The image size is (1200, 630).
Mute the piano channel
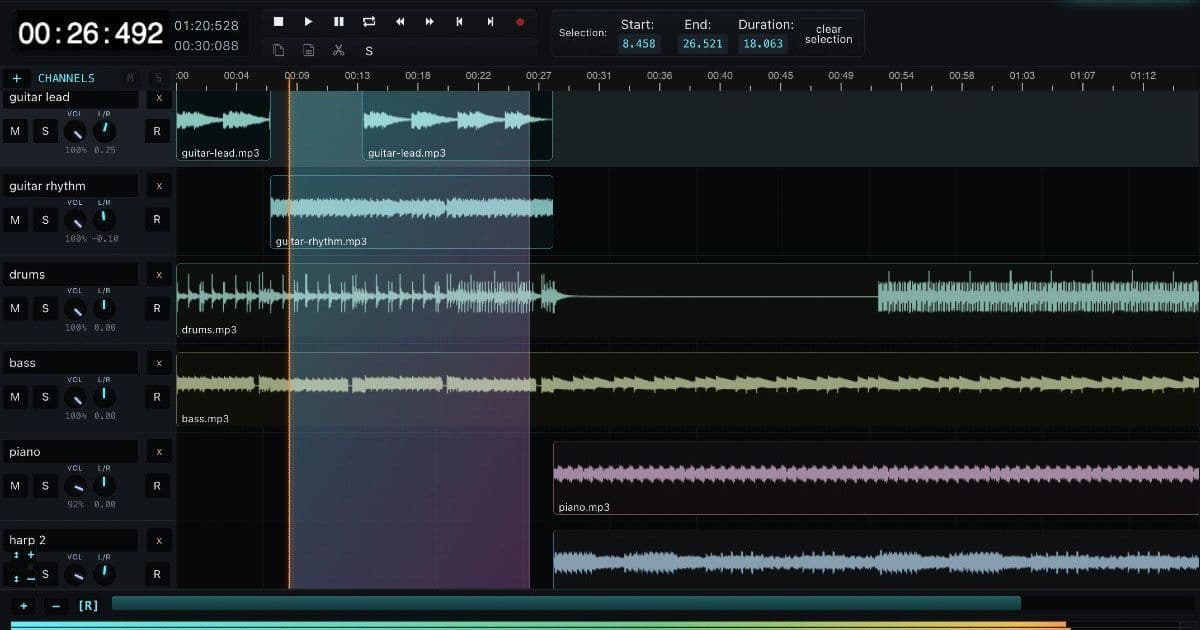[15, 486]
